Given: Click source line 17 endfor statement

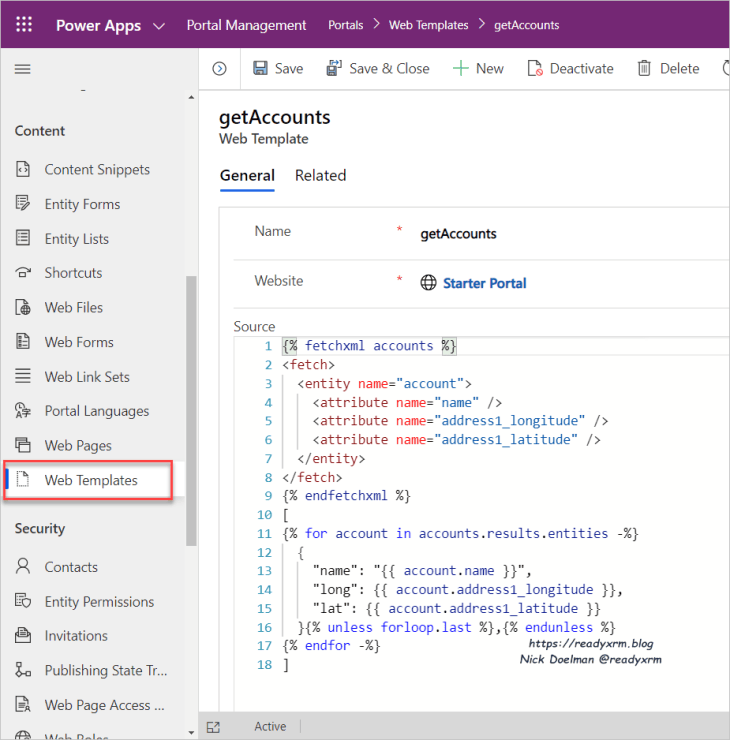Looking at the screenshot, I should (x=331, y=646).
